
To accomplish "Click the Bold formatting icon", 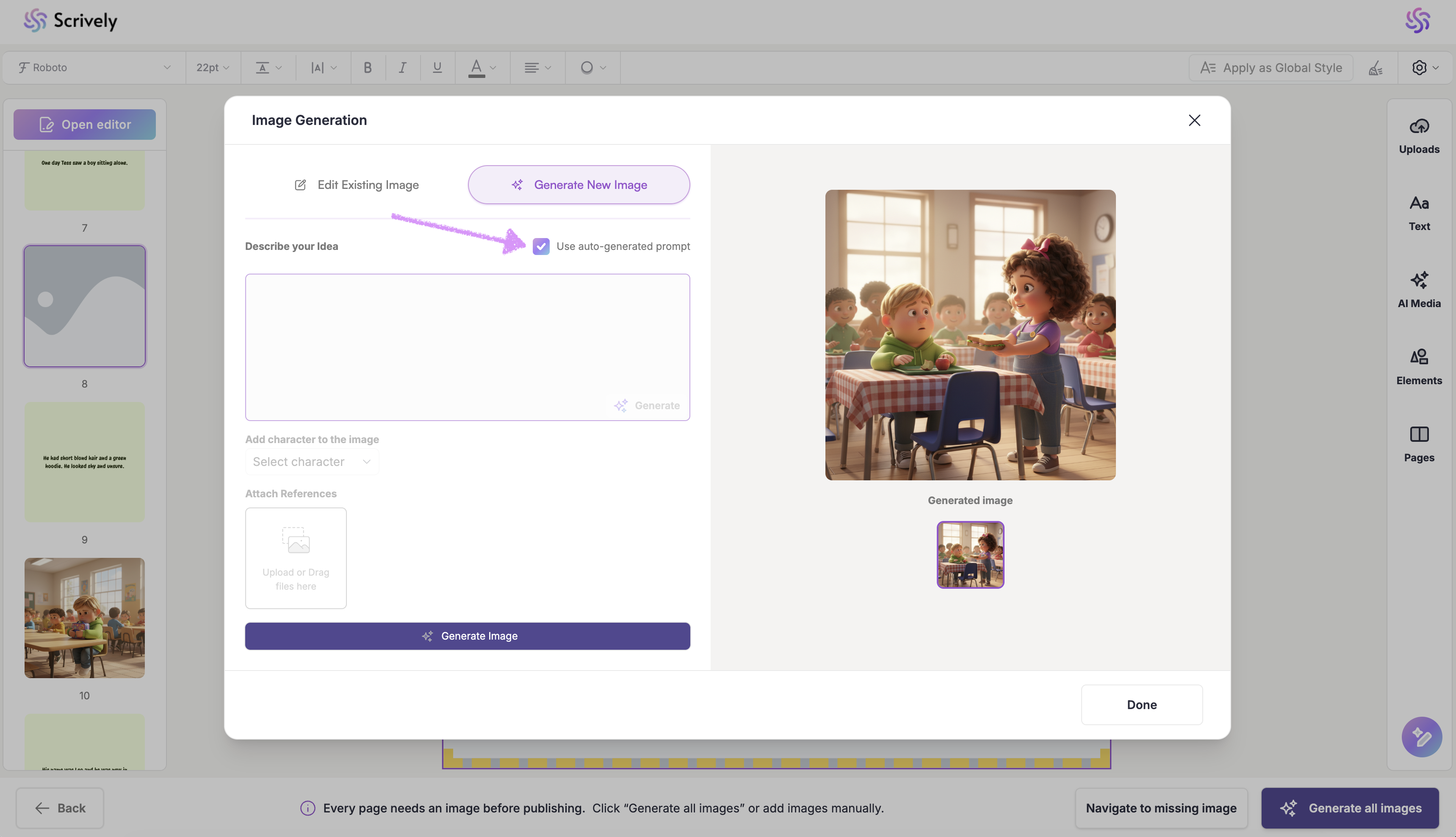I will point(368,68).
